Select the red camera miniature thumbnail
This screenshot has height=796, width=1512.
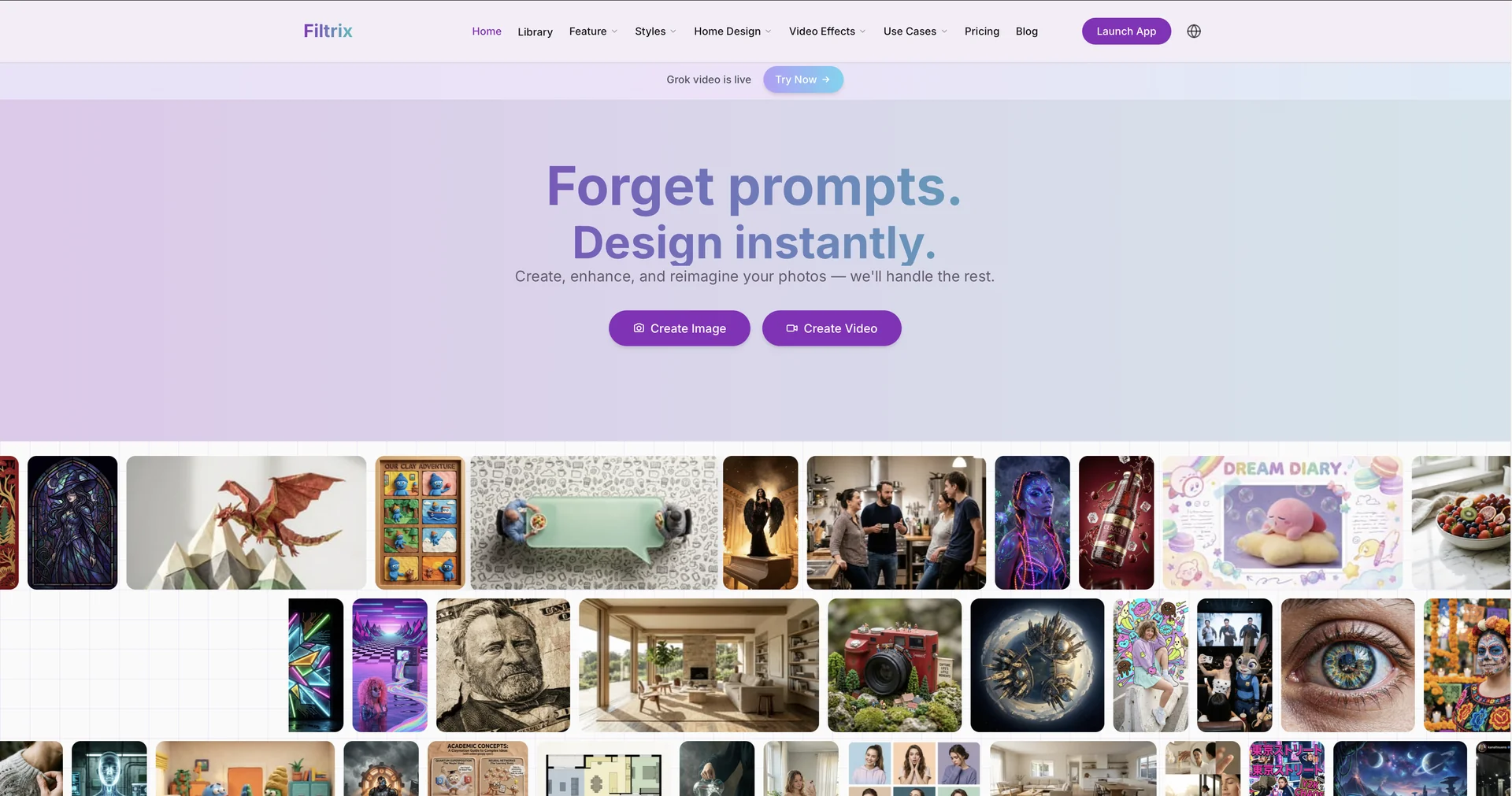pyautogui.click(x=895, y=665)
